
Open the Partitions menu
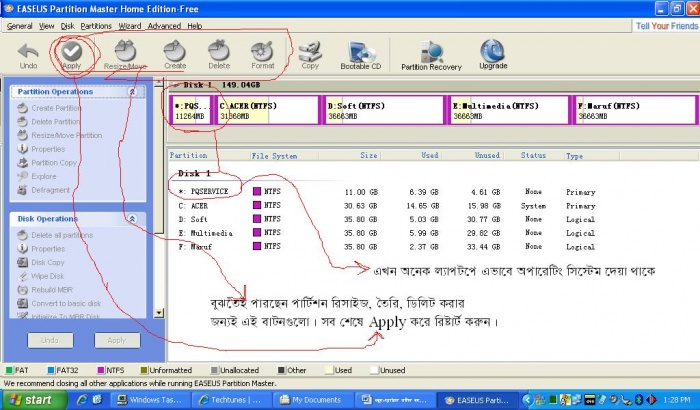coord(96,26)
